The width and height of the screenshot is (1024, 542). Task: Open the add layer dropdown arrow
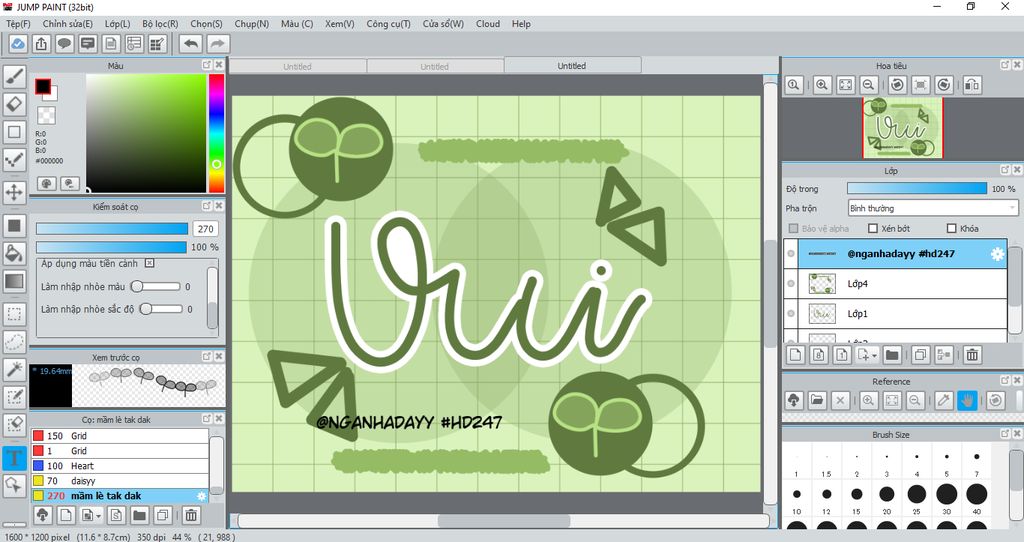point(874,356)
